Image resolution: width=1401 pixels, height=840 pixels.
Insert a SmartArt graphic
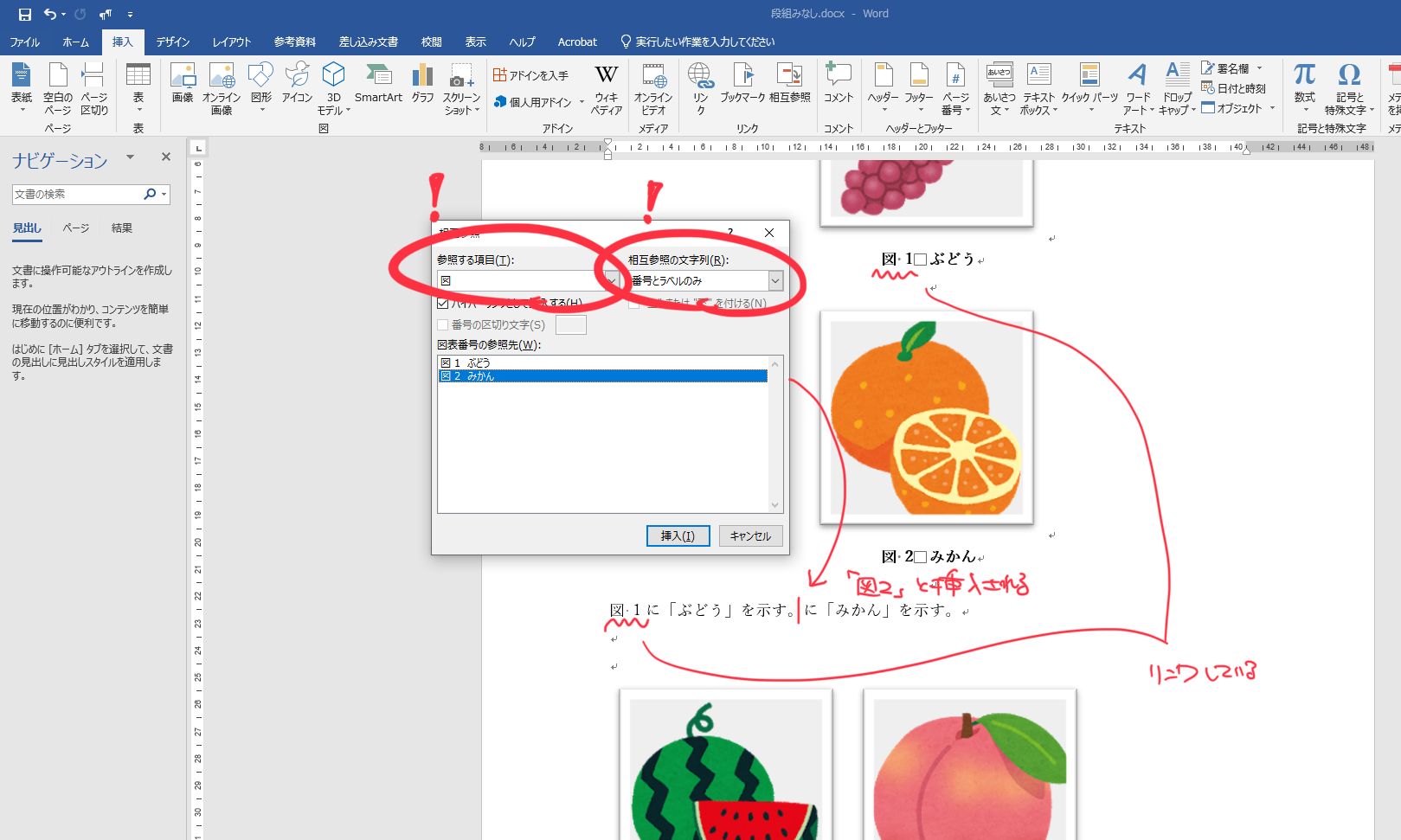coord(378,87)
